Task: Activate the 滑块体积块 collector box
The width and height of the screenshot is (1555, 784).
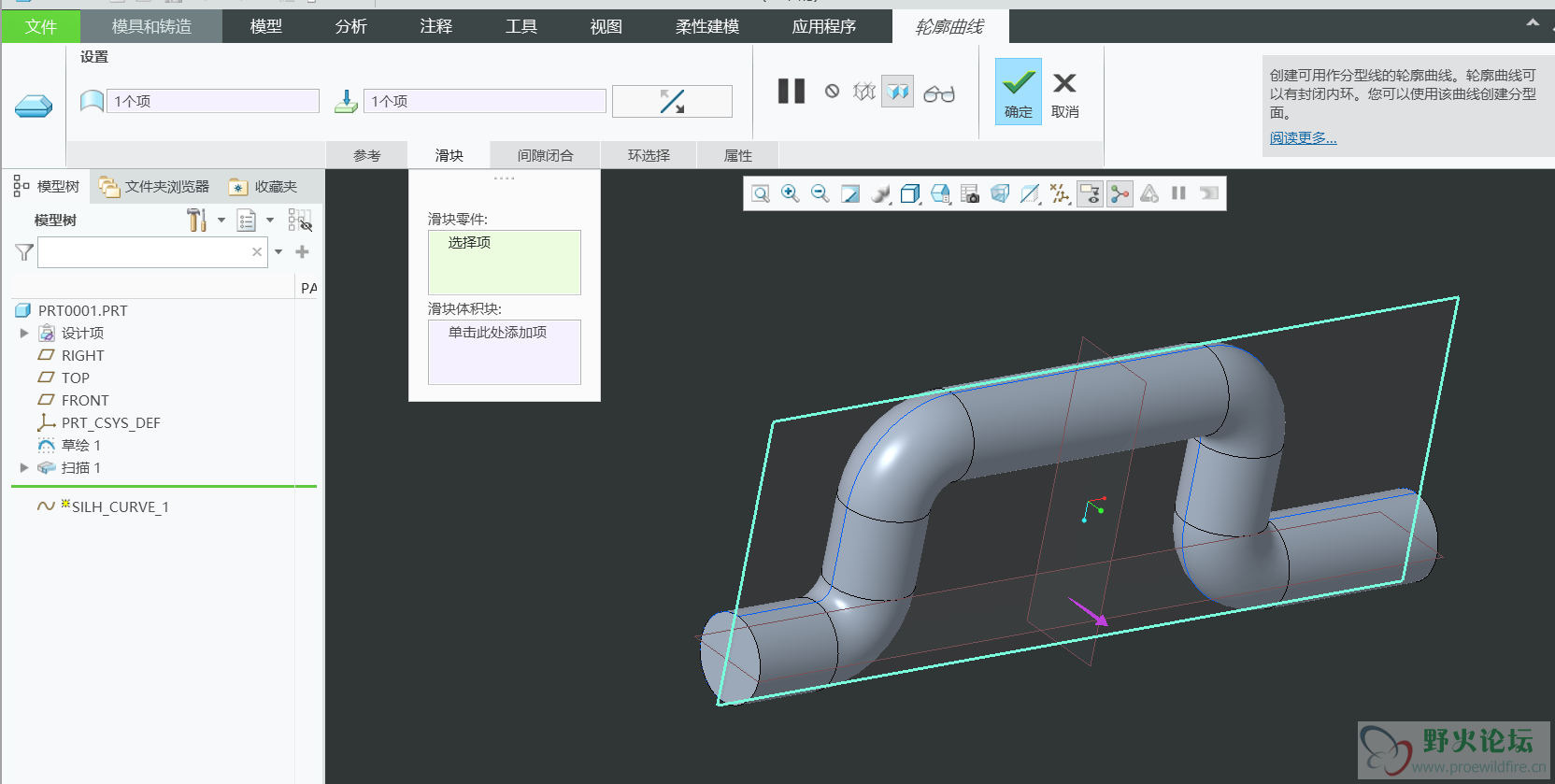Action: click(x=505, y=352)
